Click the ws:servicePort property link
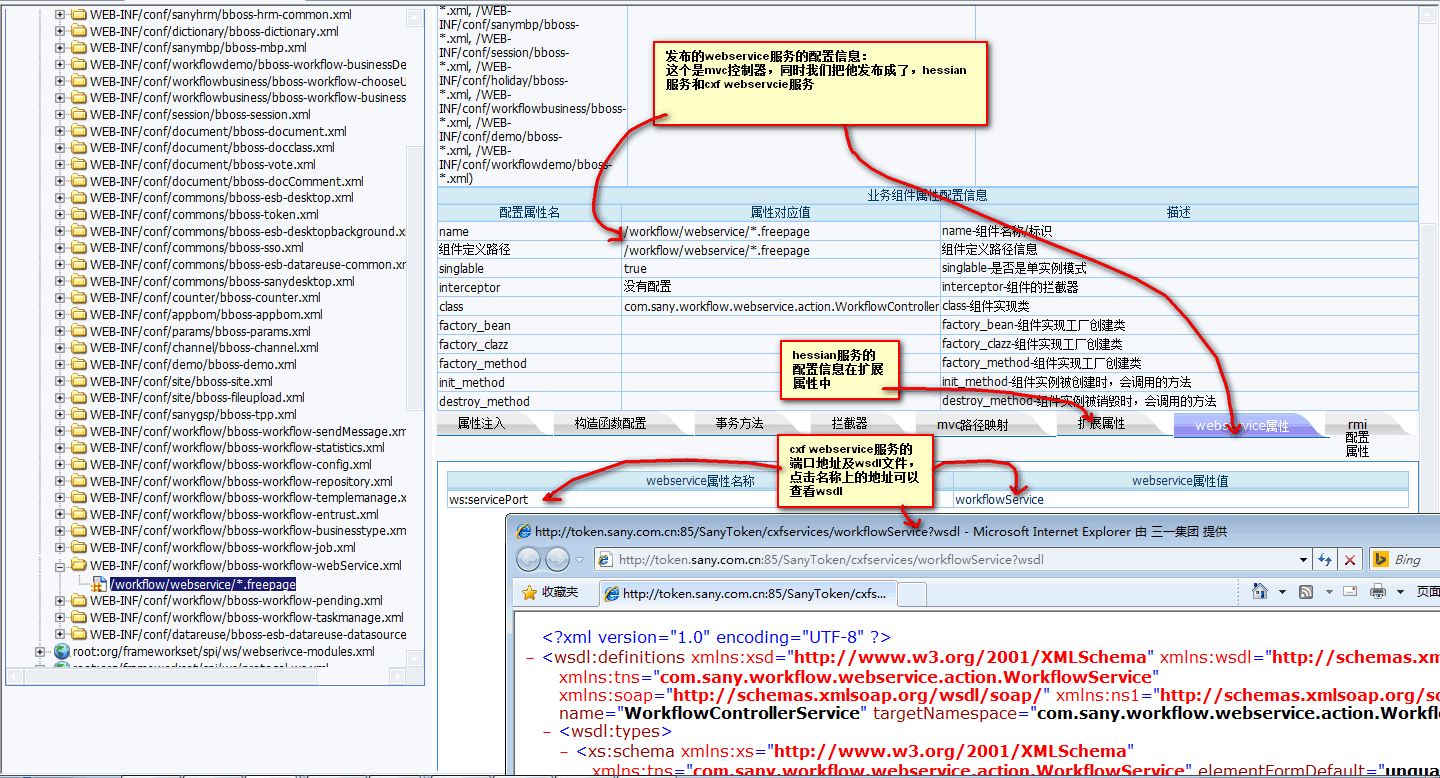The image size is (1440, 778). 489,499
